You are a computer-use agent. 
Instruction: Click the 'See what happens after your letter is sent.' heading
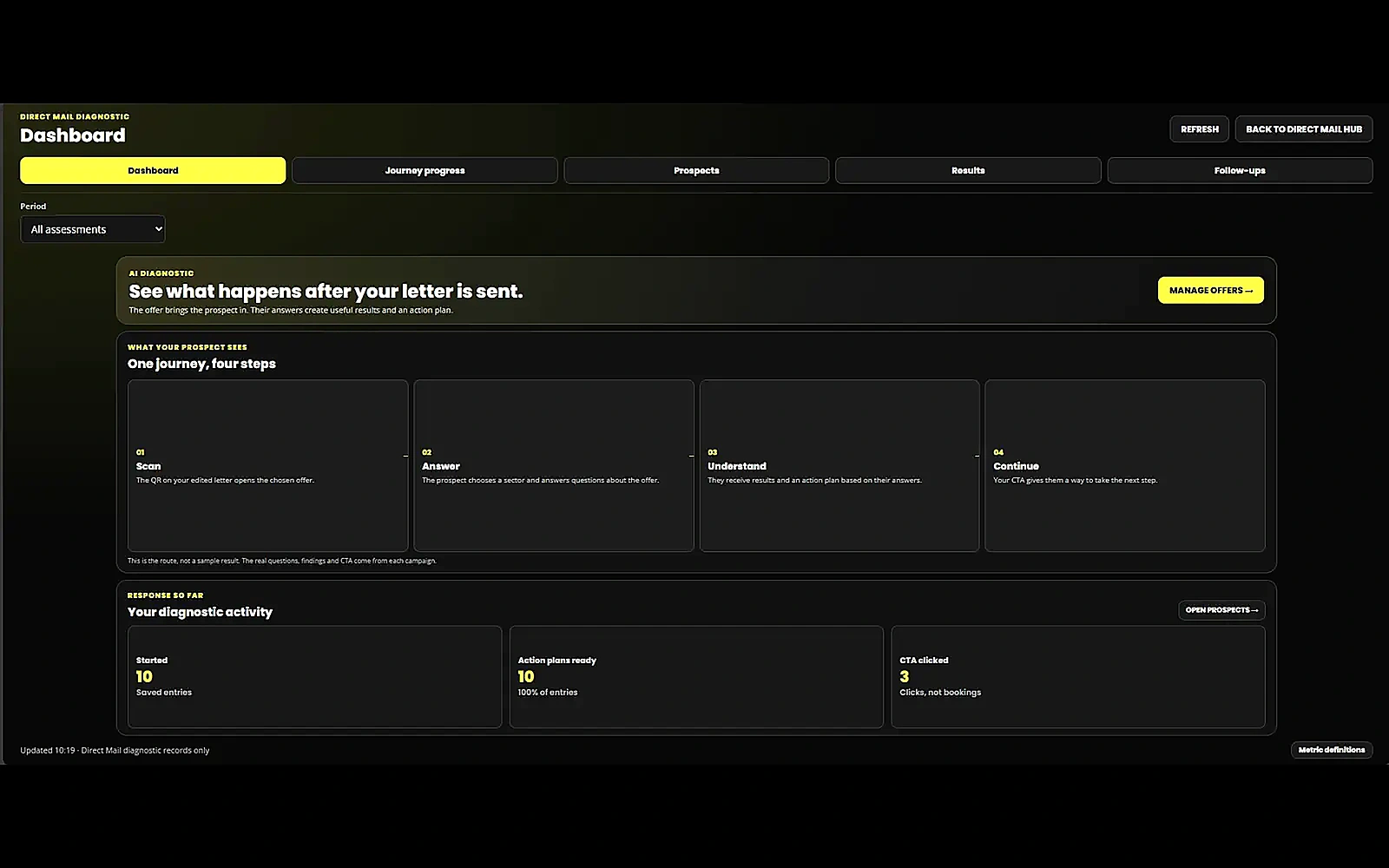tap(326, 292)
